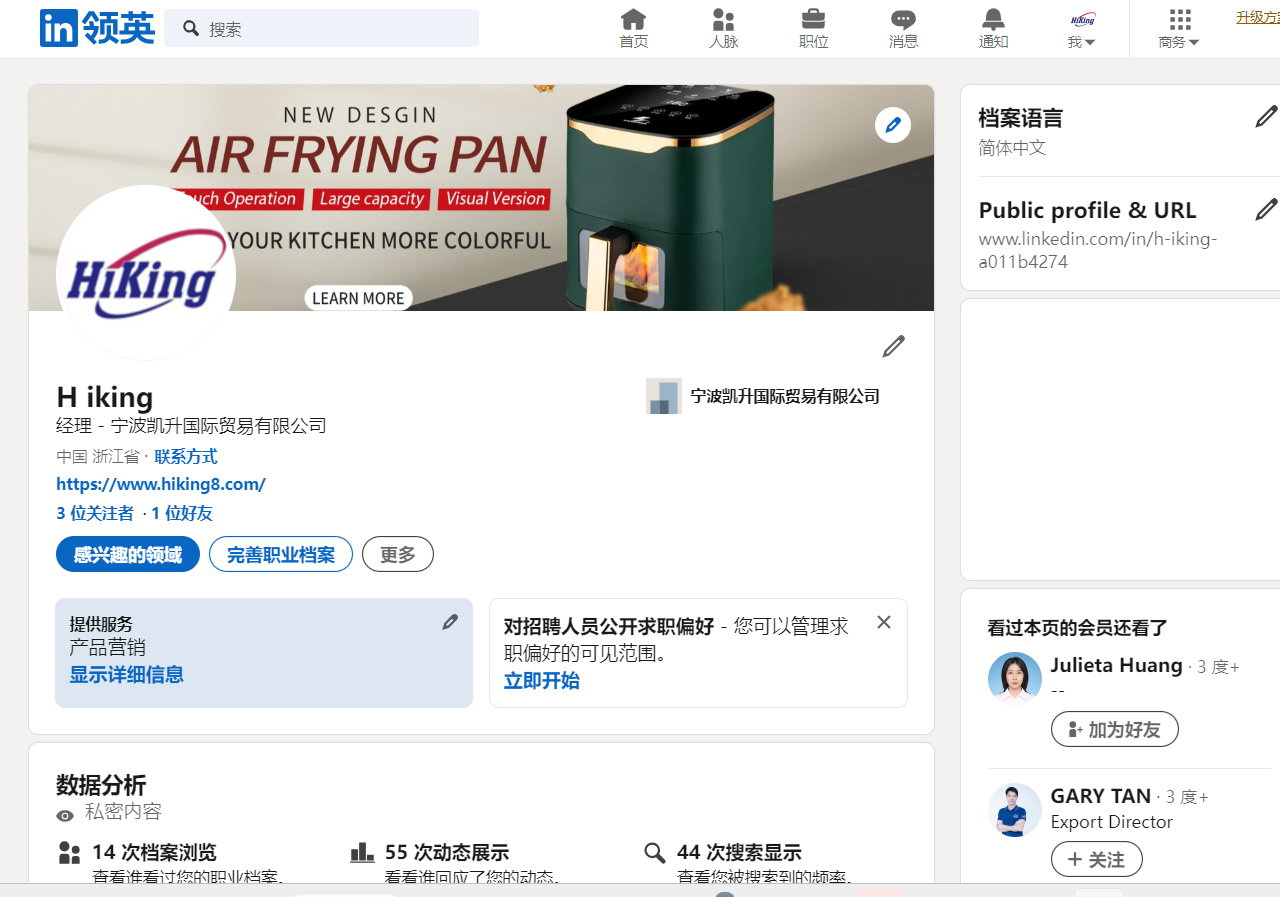Edit 提供服务 services with pencil icon

tap(450, 622)
